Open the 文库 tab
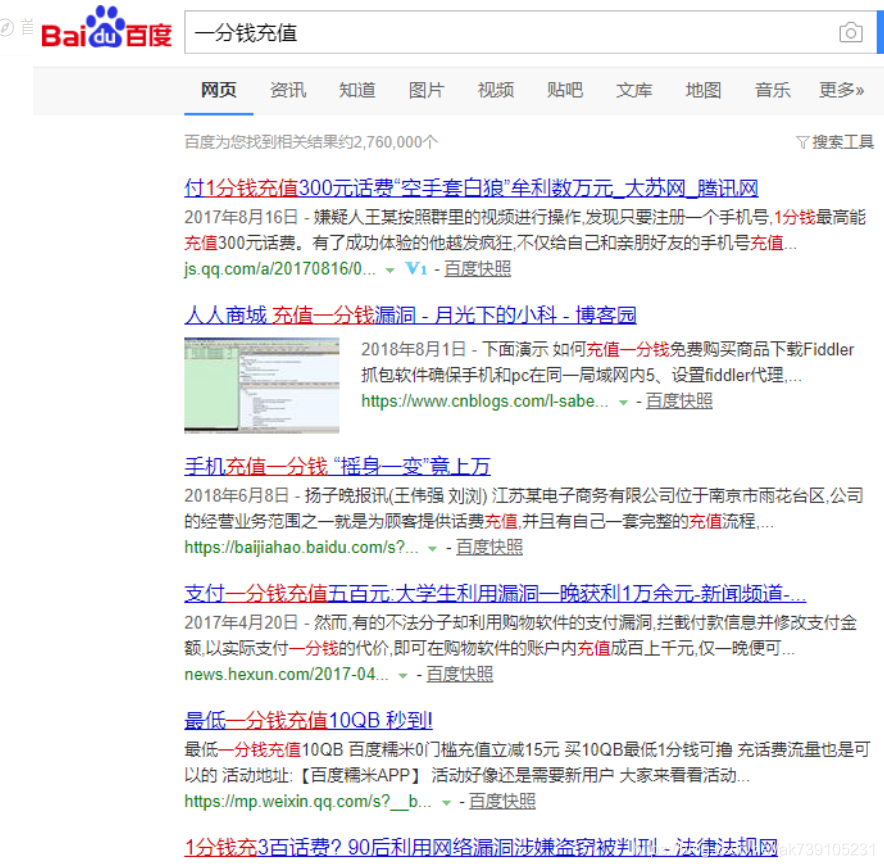Viewport: 884px width, 868px height. point(634,90)
